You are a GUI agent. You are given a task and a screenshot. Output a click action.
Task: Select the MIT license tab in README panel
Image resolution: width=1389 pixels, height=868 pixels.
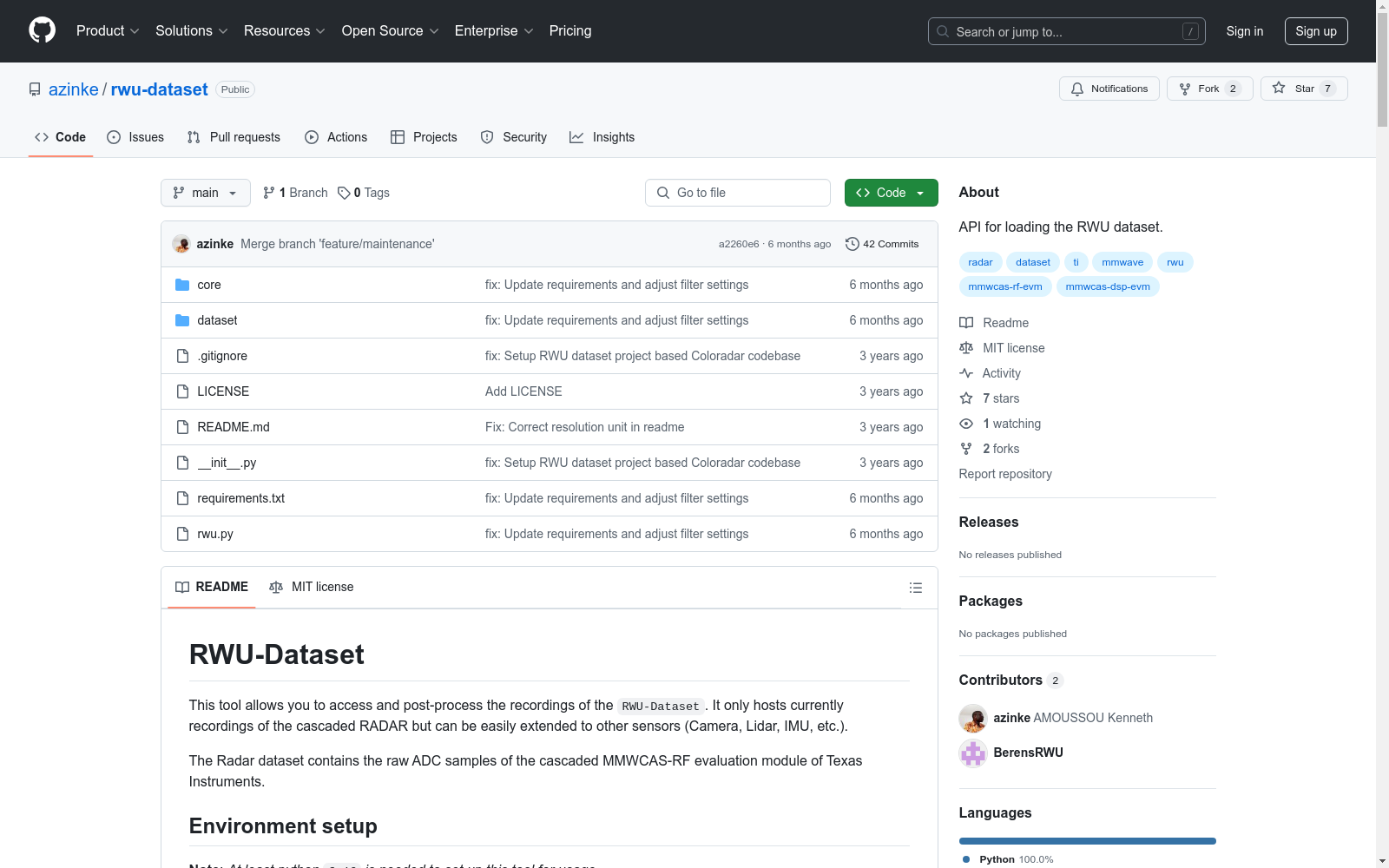(x=312, y=587)
